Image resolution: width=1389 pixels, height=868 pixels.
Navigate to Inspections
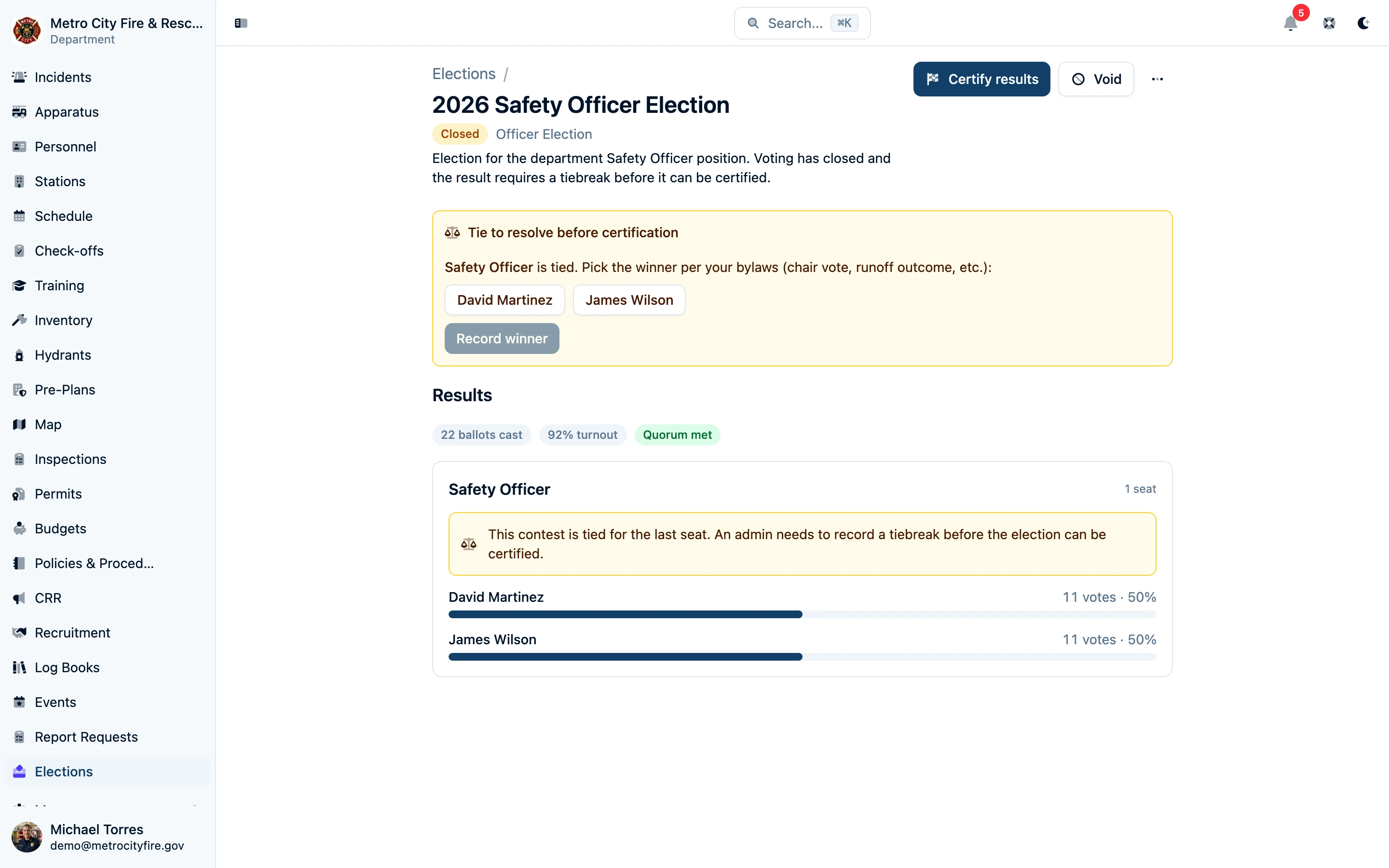pos(108,459)
